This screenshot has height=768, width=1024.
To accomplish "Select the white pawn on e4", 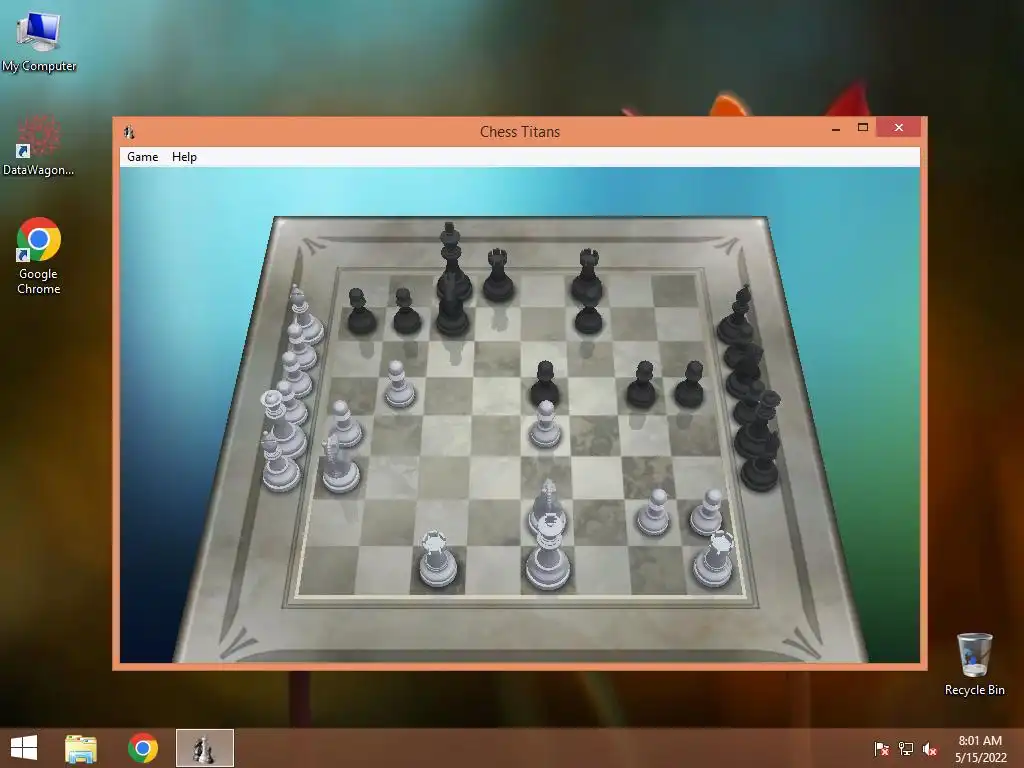I will pos(545,425).
